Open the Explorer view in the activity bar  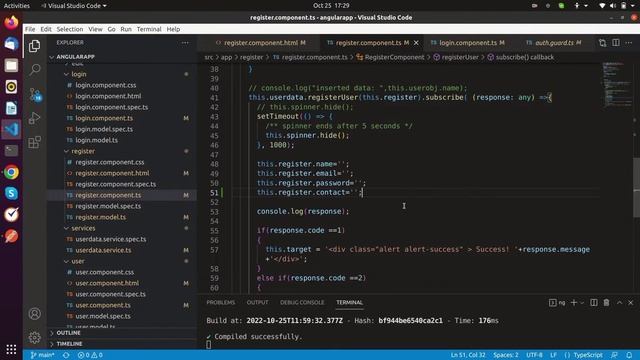tap(35, 46)
